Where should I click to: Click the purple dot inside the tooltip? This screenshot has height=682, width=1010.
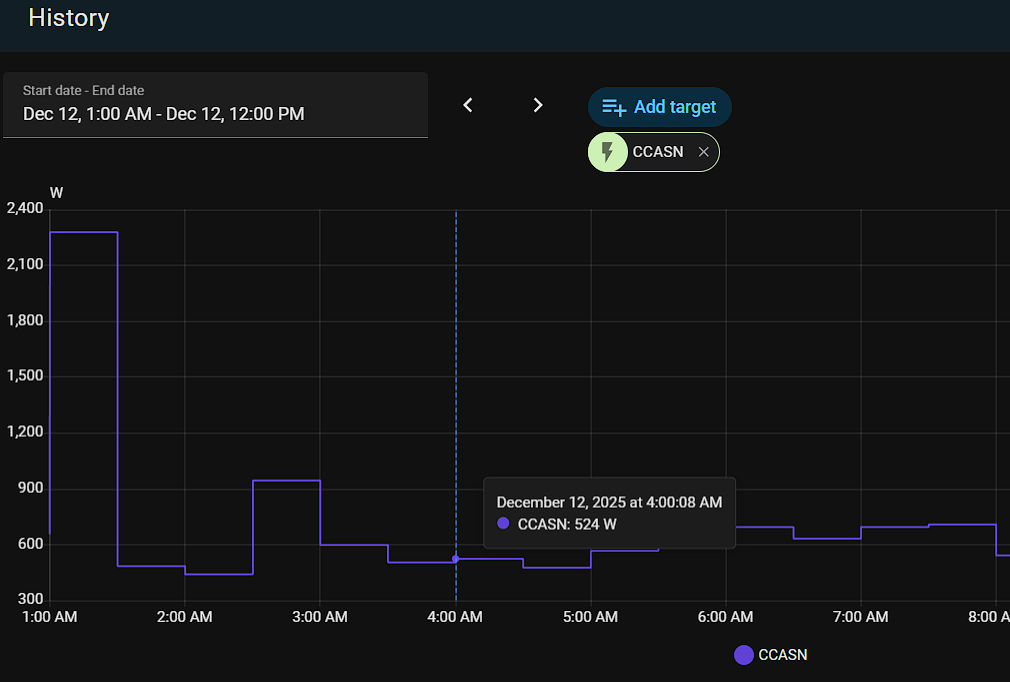[x=503, y=524]
